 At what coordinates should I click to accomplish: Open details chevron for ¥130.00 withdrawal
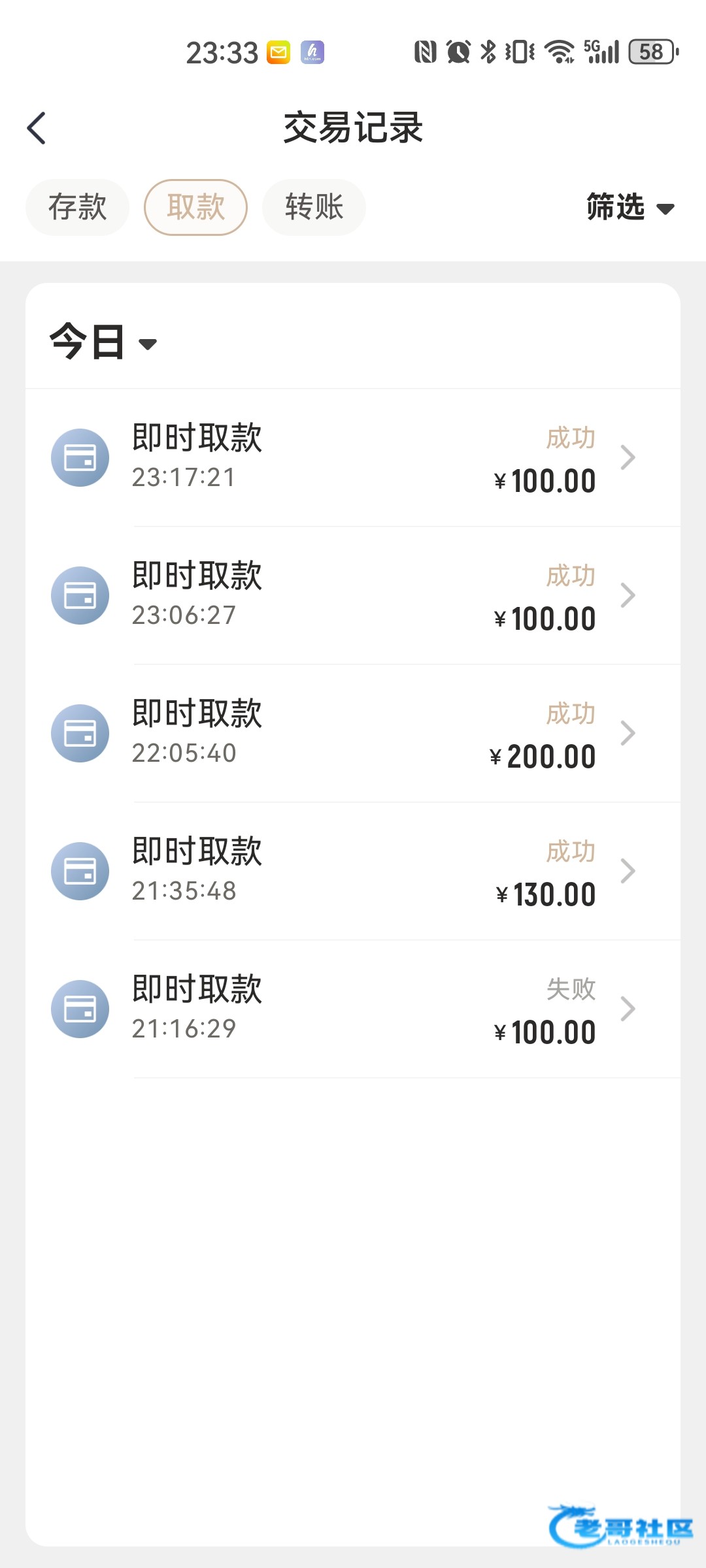click(x=628, y=871)
